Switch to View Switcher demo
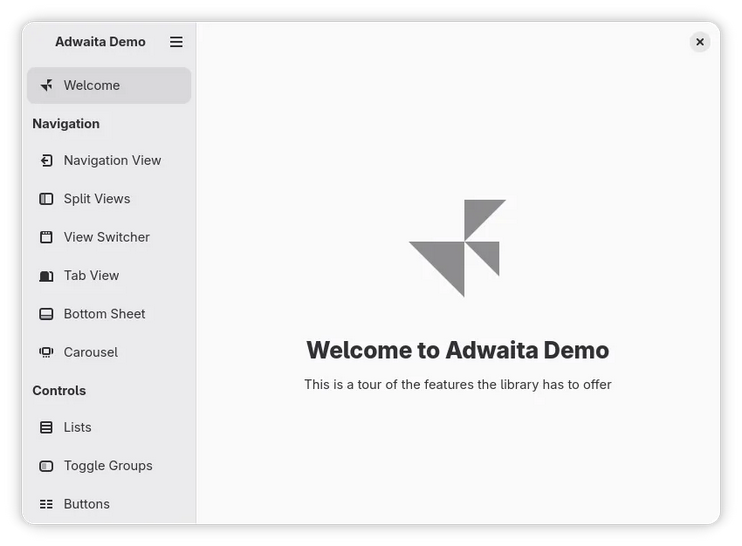This screenshot has width=742, height=546. pyautogui.click(x=107, y=237)
